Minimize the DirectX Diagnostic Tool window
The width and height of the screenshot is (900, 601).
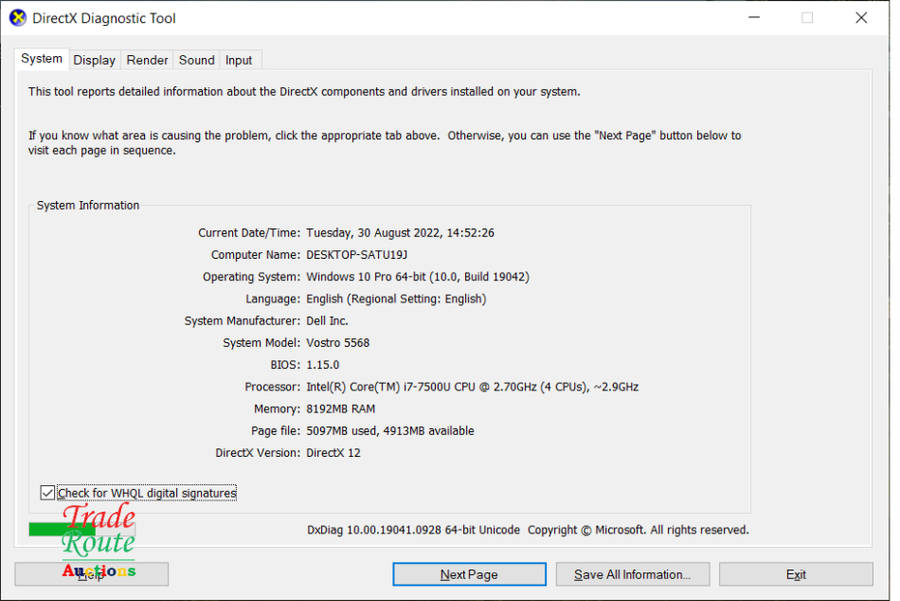coord(754,18)
